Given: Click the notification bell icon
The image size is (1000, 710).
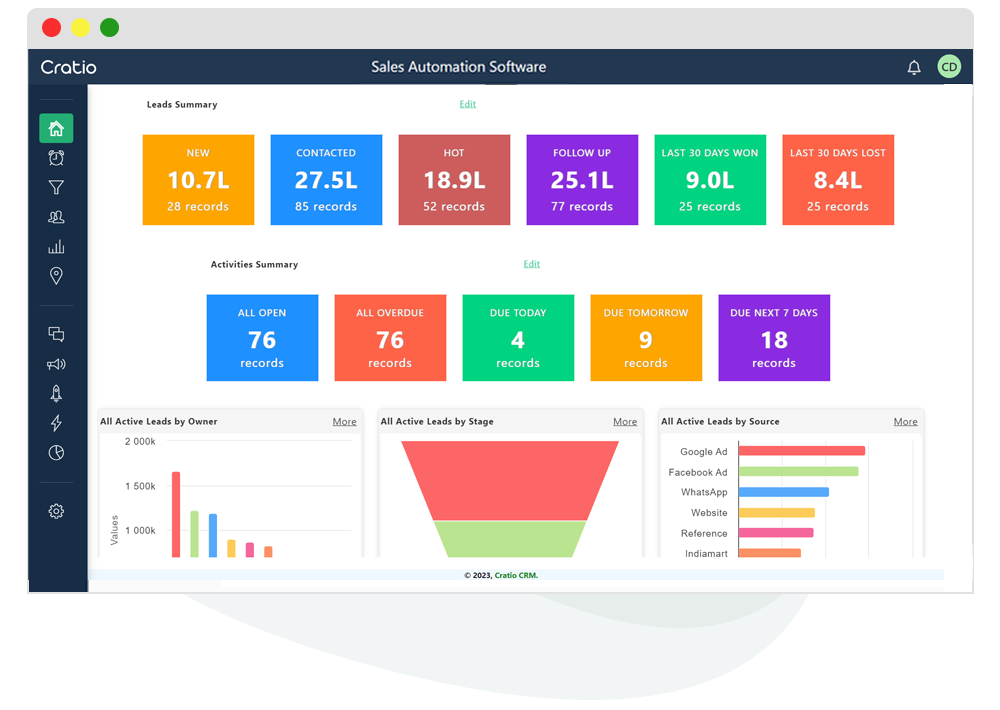Looking at the screenshot, I should pos(914,67).
